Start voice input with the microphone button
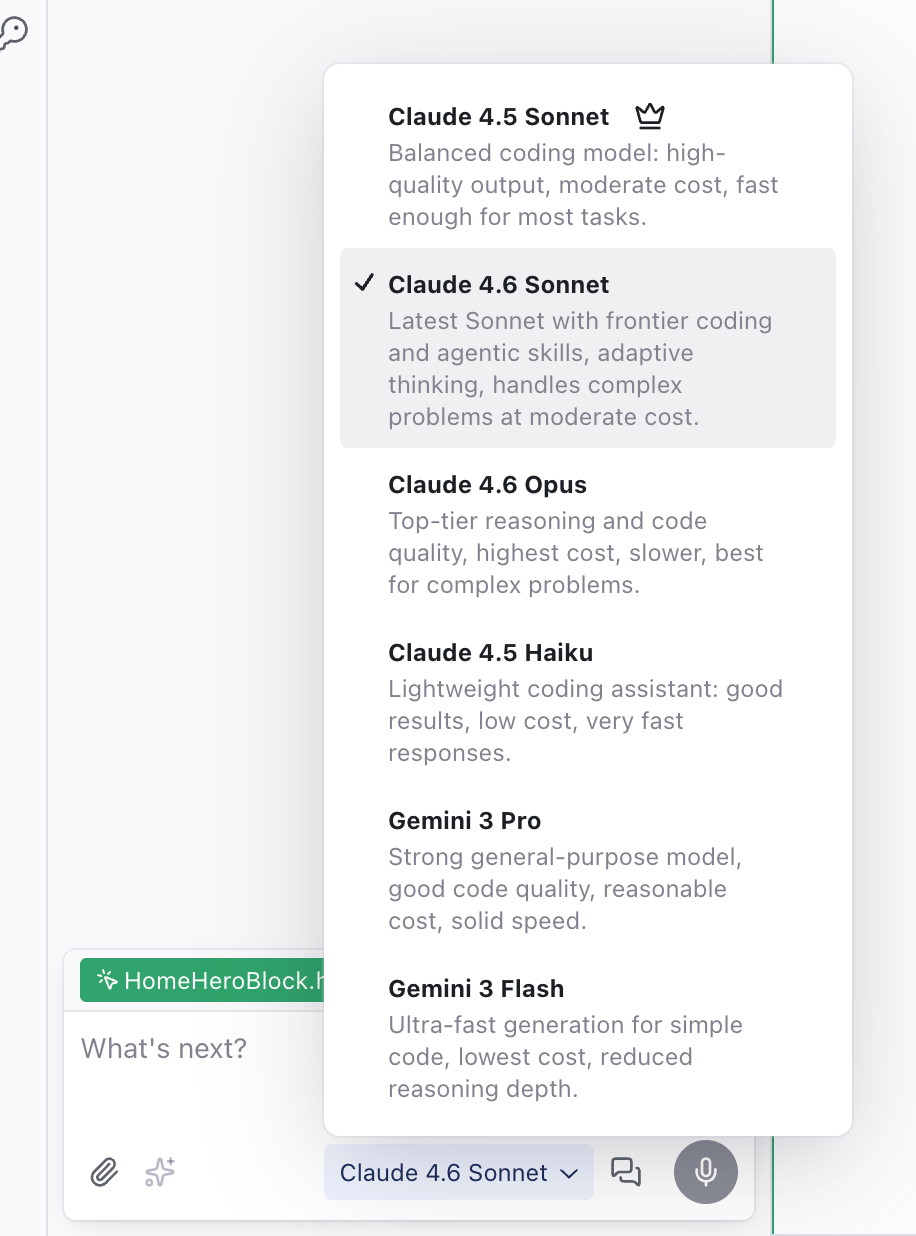The height and width of the screenshot is (1236, 916). (706, 1171)
